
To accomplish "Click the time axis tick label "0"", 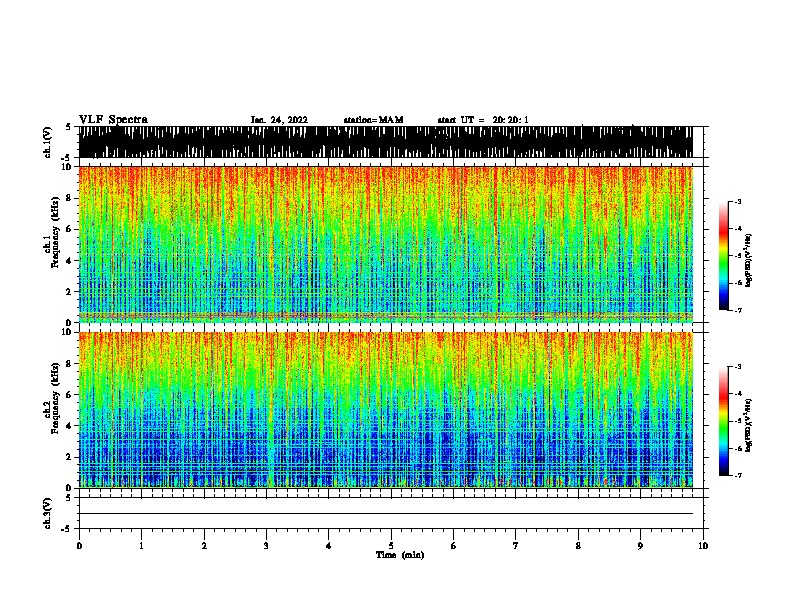I will click(79, 546).
